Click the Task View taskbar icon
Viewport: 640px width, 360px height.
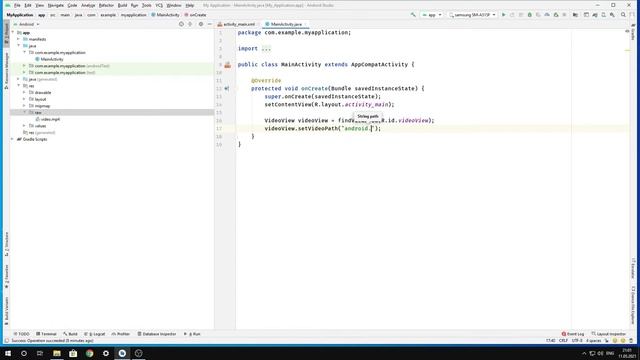pyautogui.click(x=40, y=353)
